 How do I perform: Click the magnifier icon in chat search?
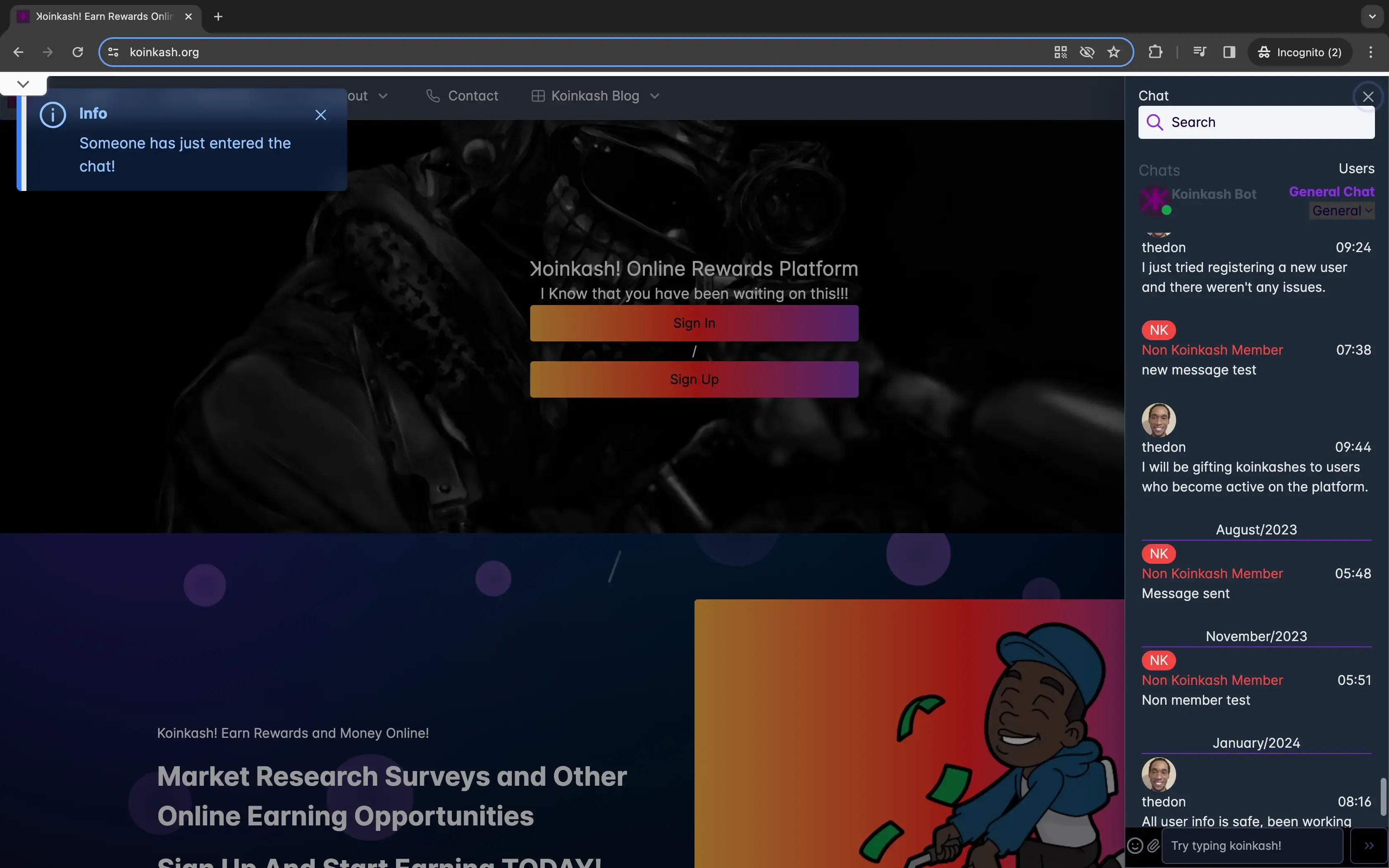[1154, 122]
